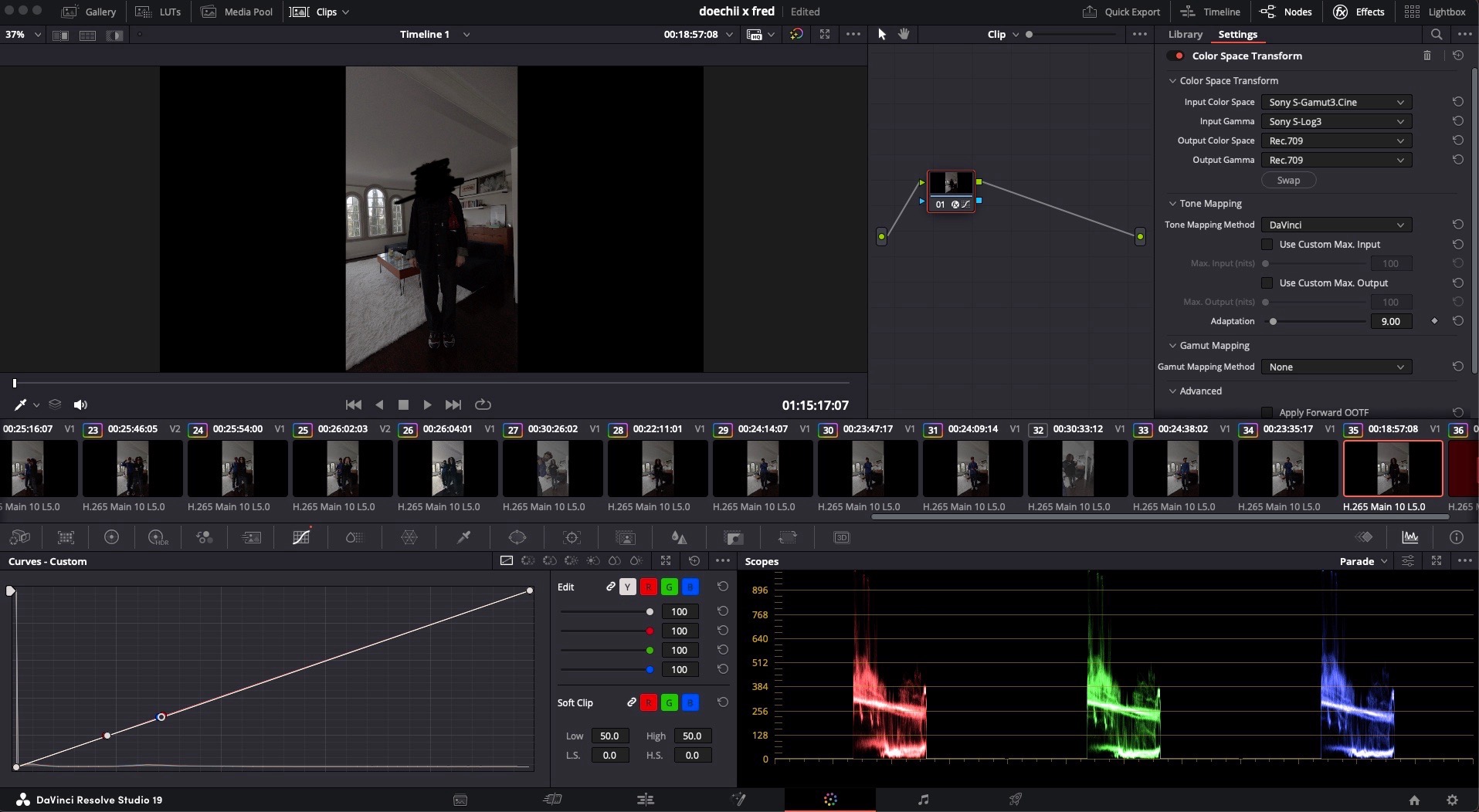
Task: Select the pointer tool in node editor
Action: (x=882, y=34)
